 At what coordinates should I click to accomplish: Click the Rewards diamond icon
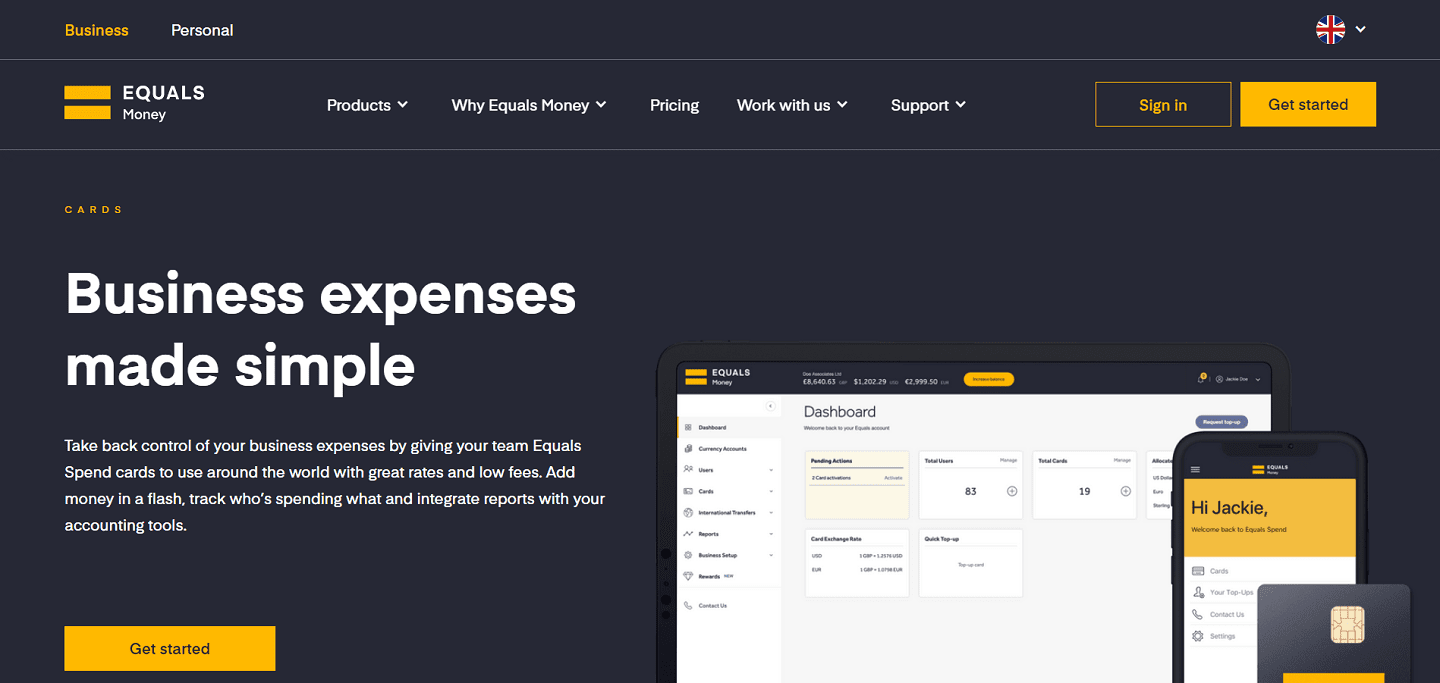tap(688, 576)
